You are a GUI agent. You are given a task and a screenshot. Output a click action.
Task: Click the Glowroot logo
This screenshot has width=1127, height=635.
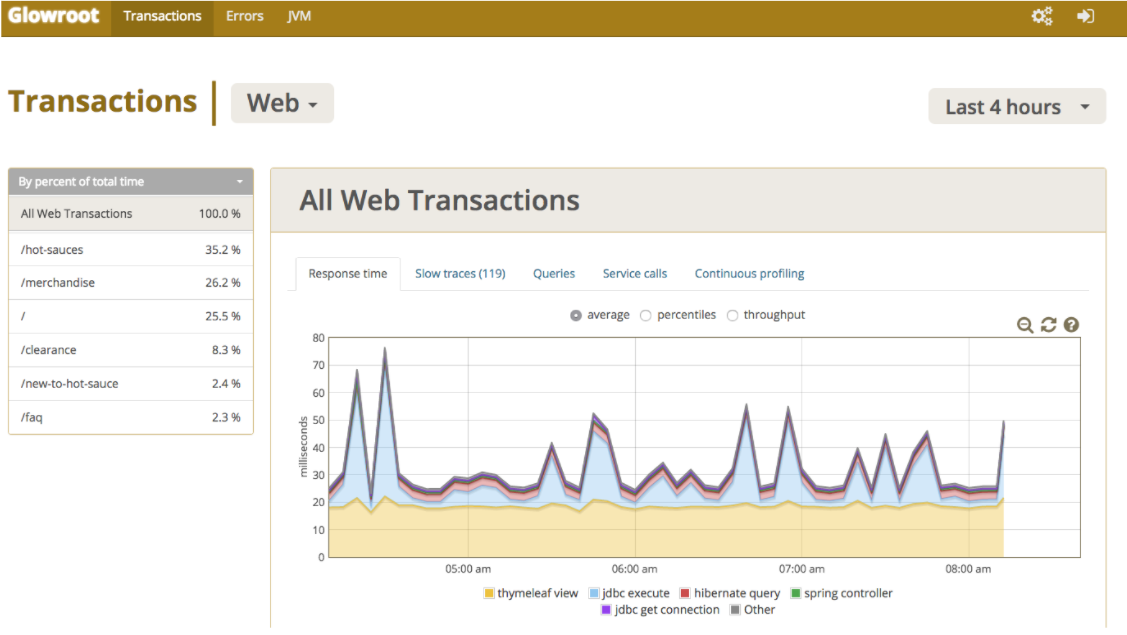click(54, 17)
